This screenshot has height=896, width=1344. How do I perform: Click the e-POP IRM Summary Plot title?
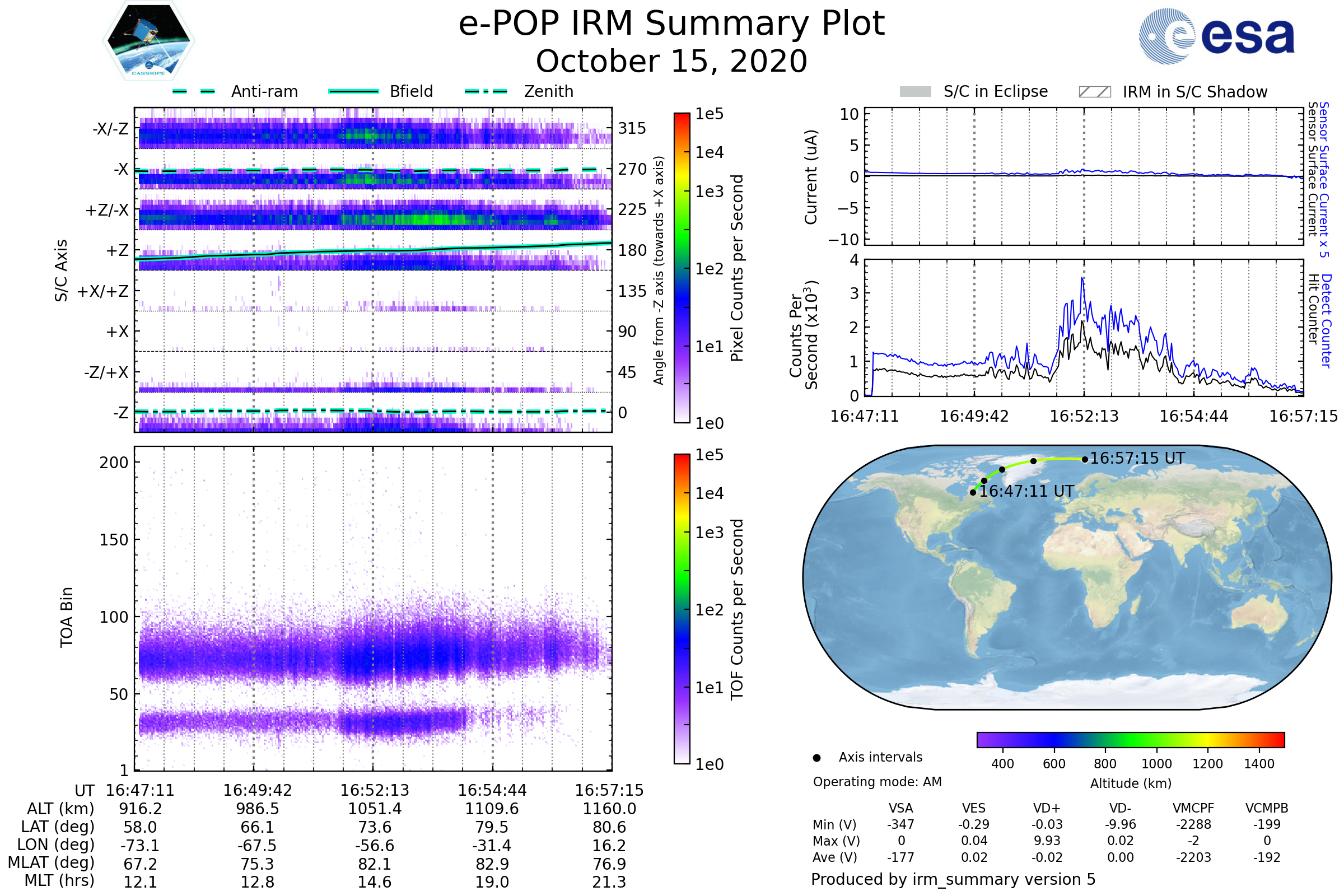[x=671, y=24]
